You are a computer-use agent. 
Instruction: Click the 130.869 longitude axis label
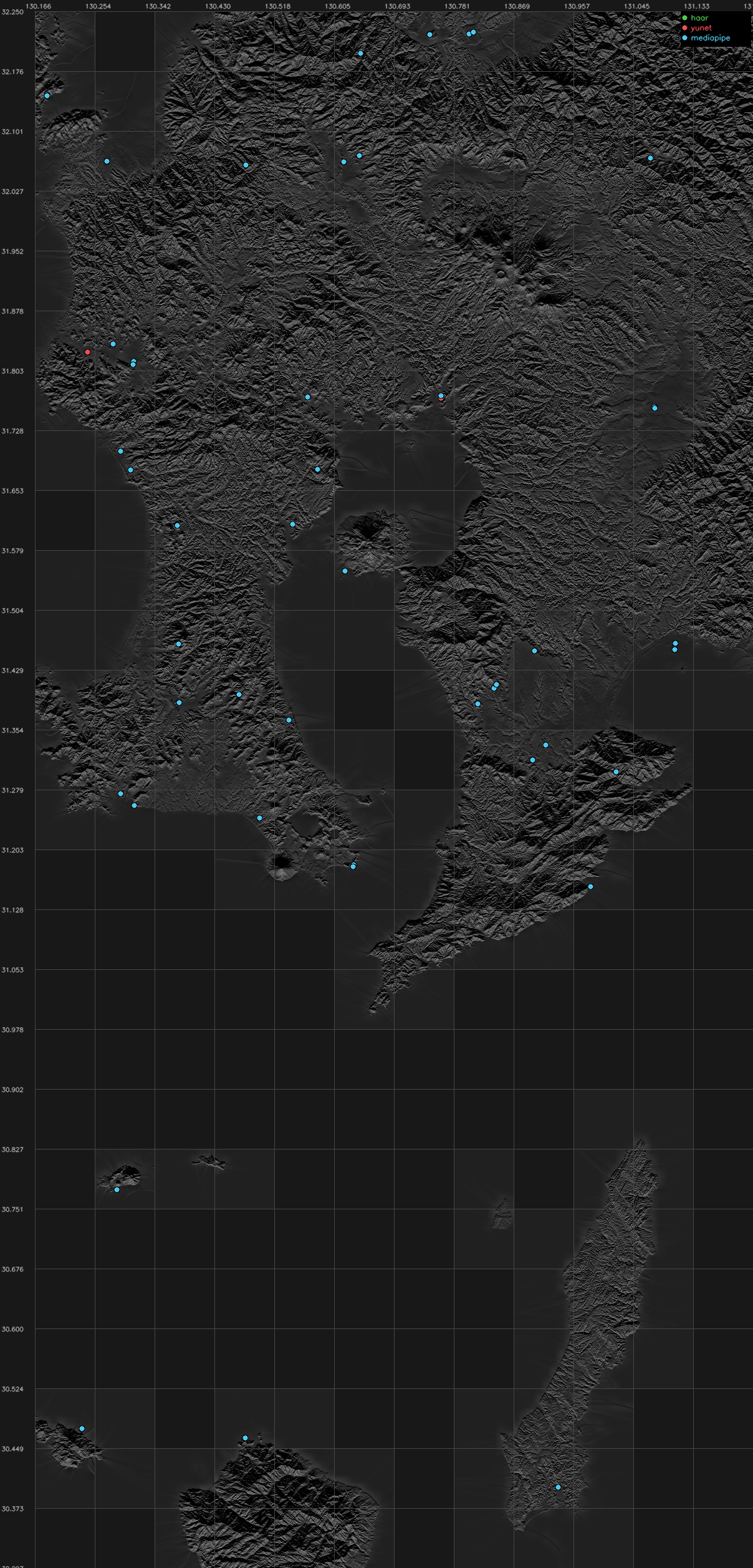(517, 6)
